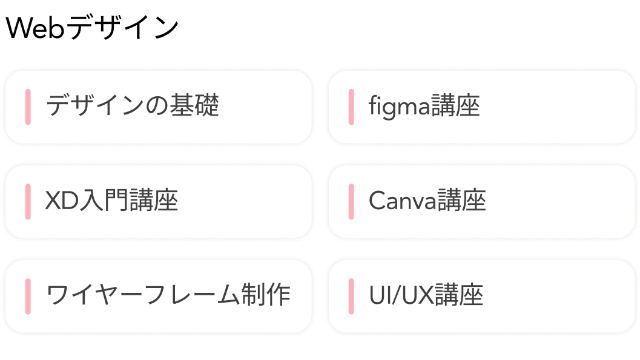Click the デザインの基礎 text label
Screen dimensions: 640x360
(x=133, y=105)
